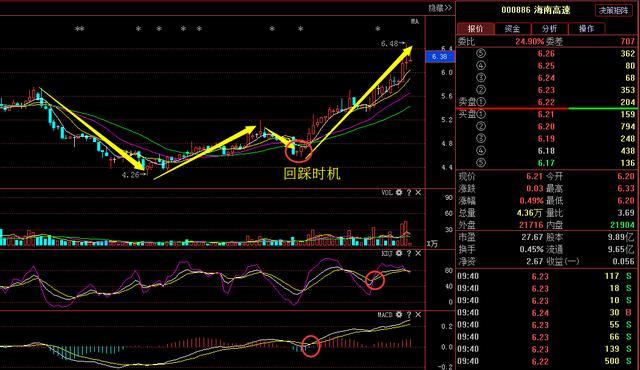Open MACD indicator settings gear

399,315
